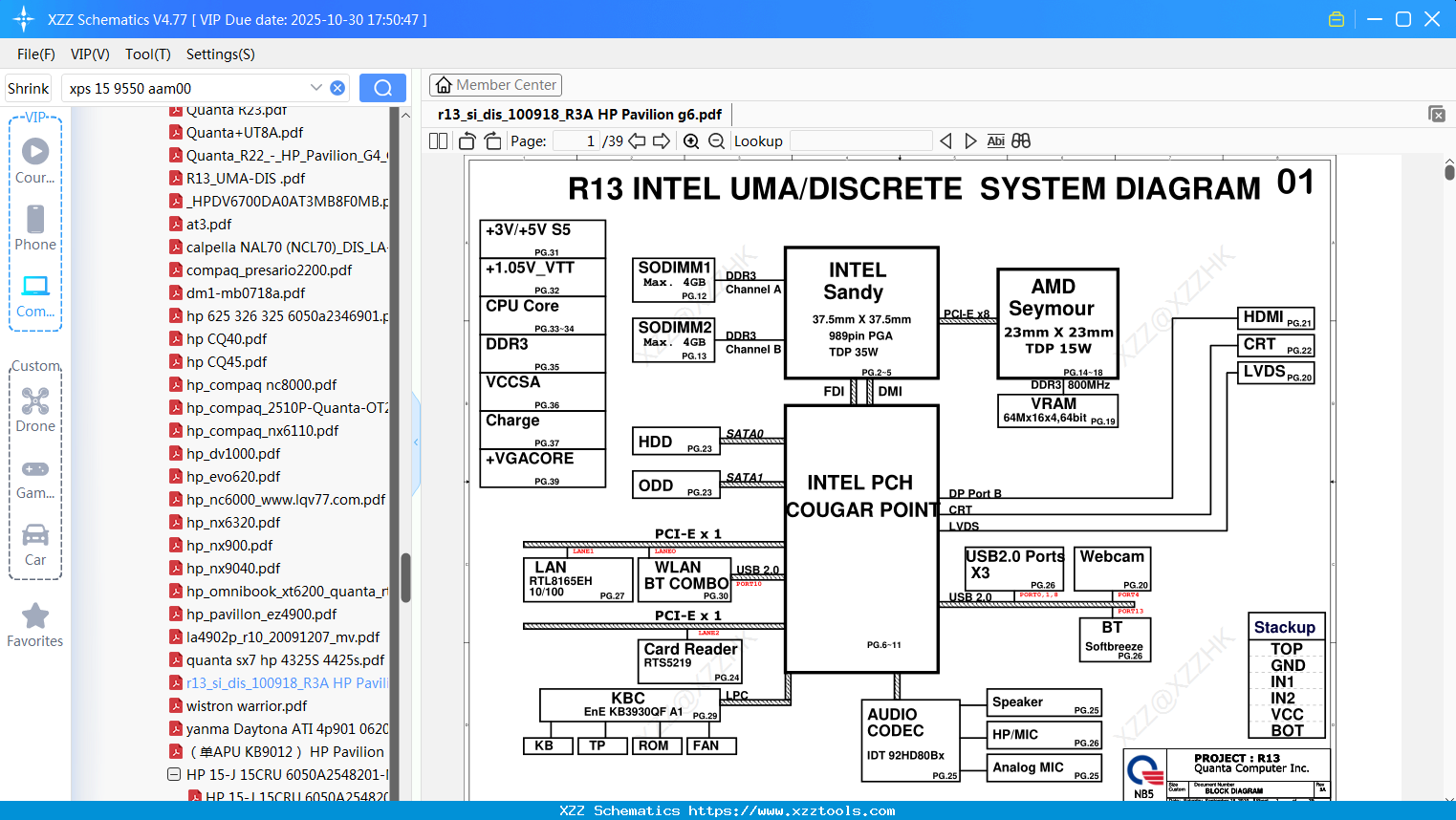Open la4902p_r10_20091207_mv.pdf file
Viewport: 1456px width, 820px height.
(x=283, y=637)
